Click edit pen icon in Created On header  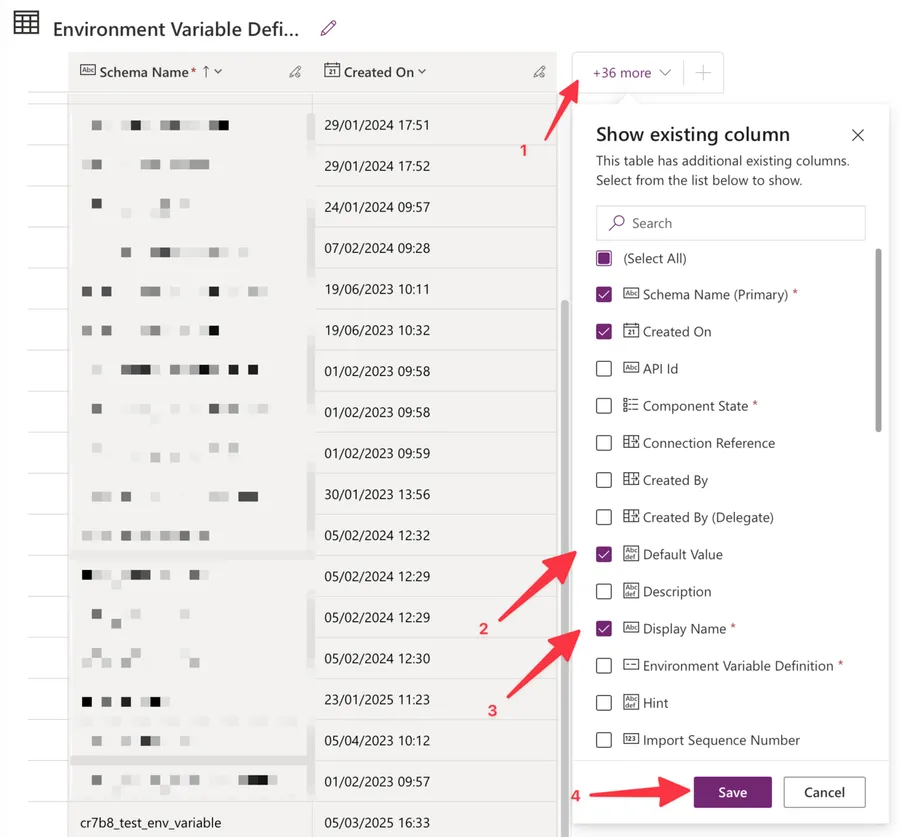(539, 72)
